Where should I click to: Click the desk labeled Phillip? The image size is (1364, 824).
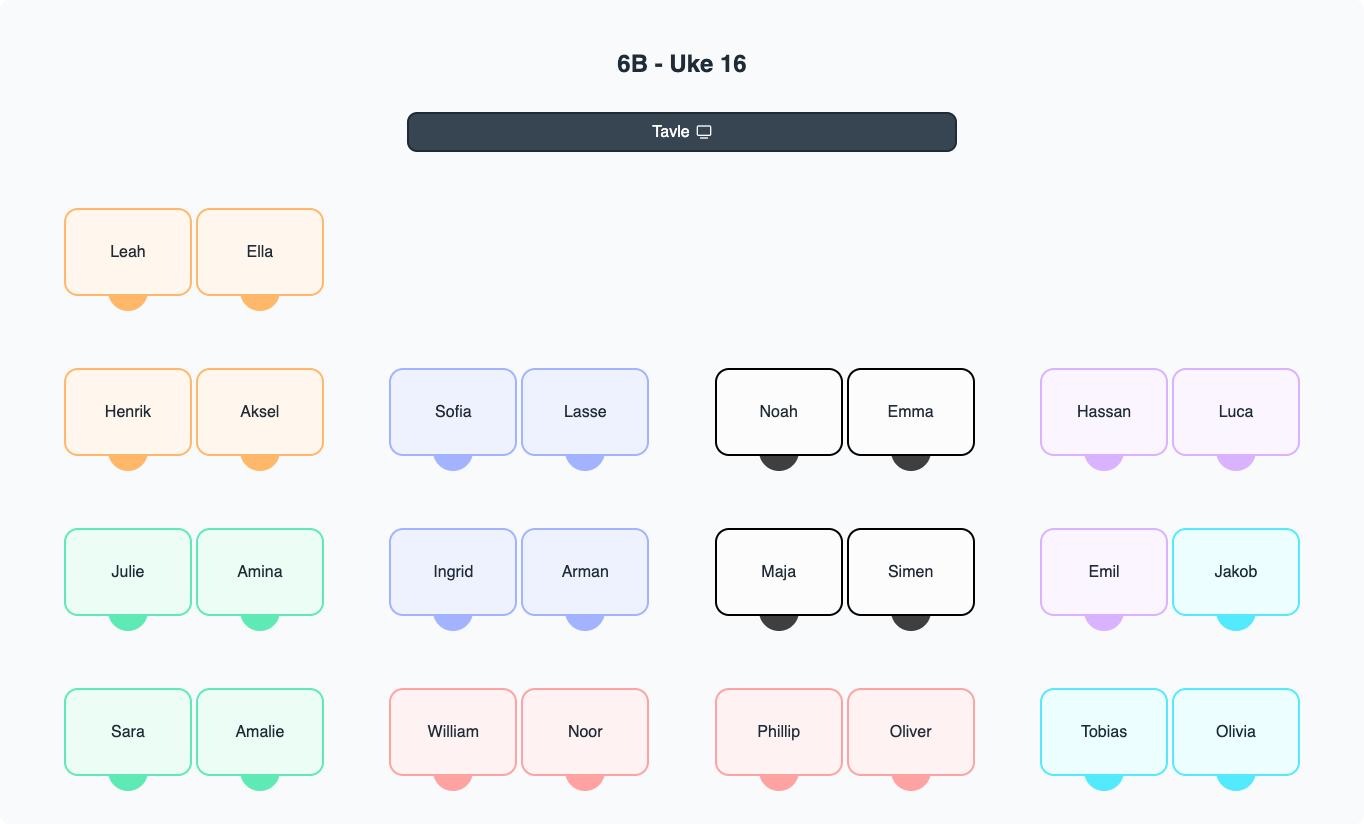779,731
